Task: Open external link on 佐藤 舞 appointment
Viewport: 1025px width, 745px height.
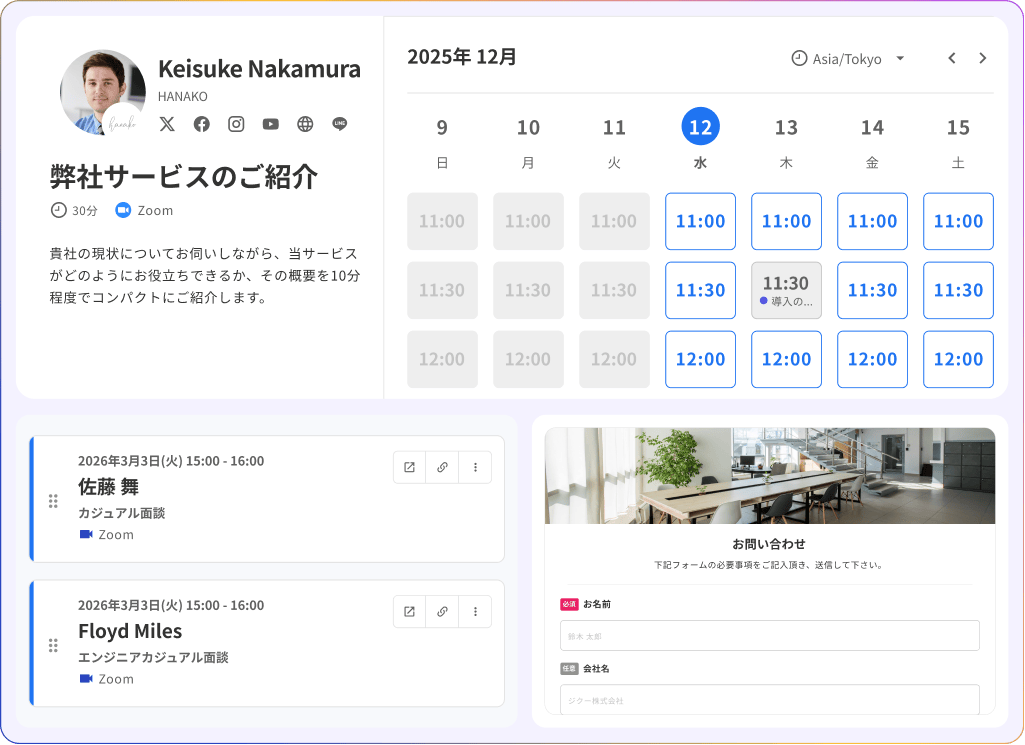Action: (x=409, y=467)
